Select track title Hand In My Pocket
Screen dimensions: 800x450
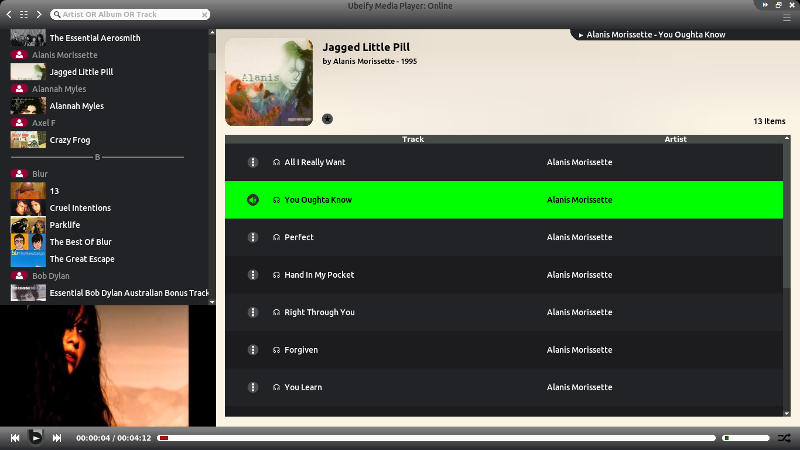point(319,275)
